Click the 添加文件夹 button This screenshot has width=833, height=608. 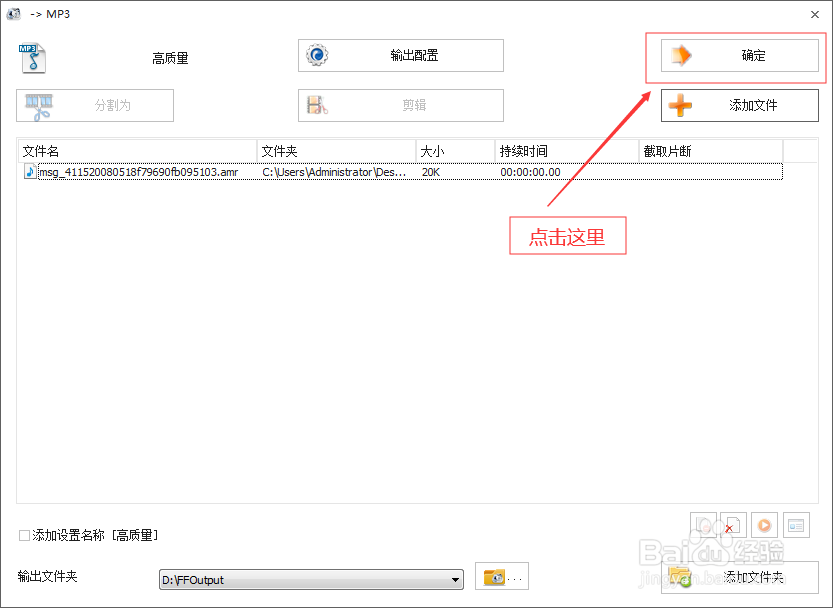740,577
